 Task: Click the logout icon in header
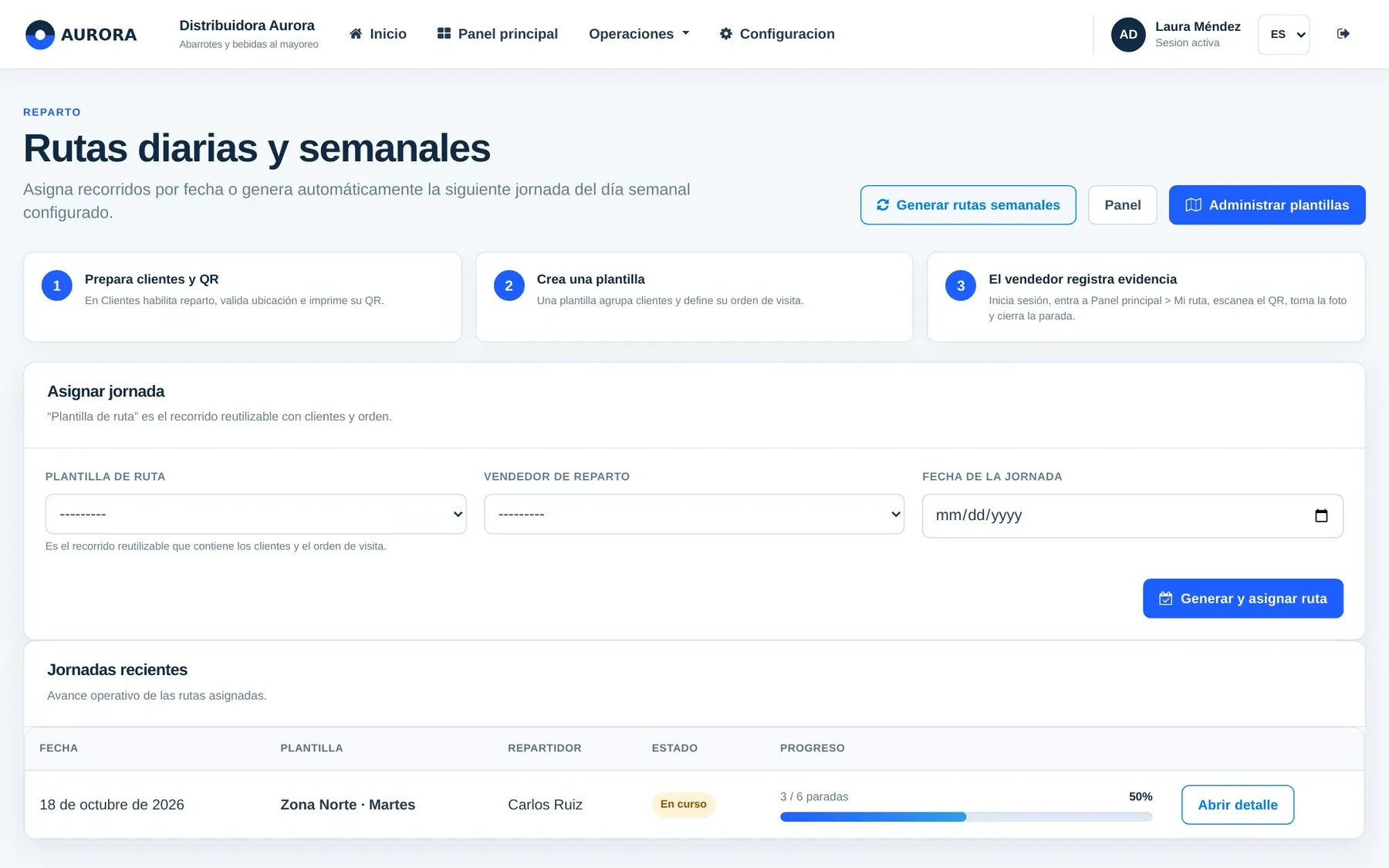[x=1343, y=34]
